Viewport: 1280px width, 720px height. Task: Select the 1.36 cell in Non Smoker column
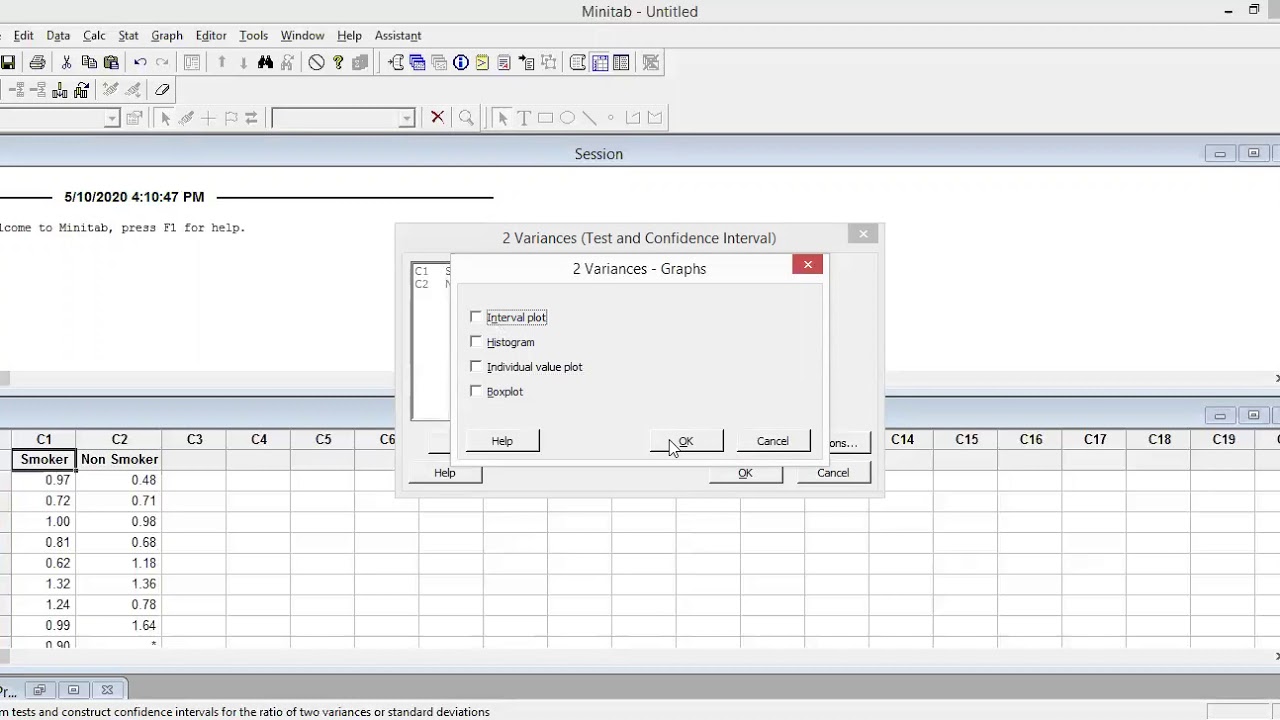click(x=119, y=584)
